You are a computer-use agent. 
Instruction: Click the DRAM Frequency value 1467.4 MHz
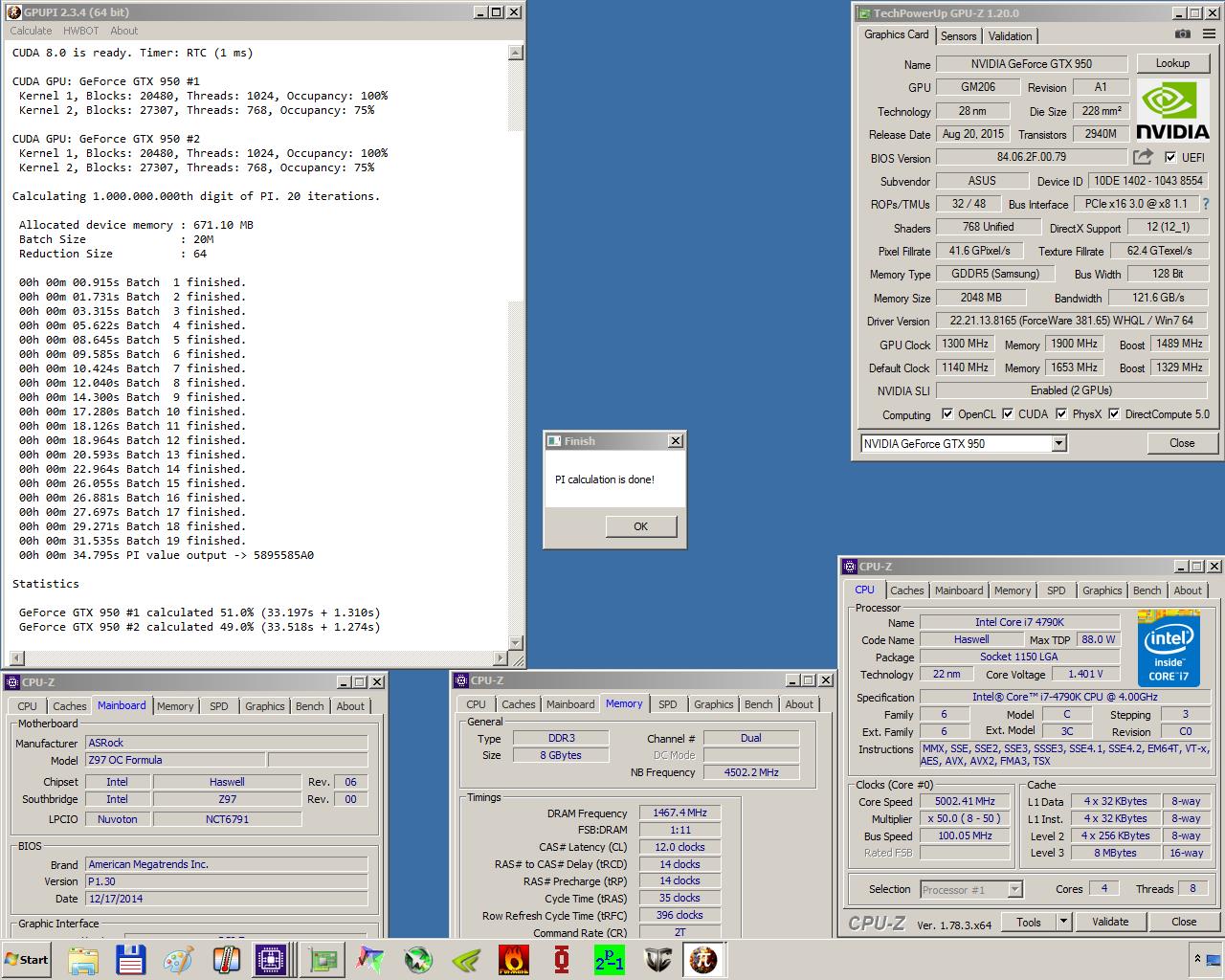pyautogui.click(x=679, y=813)
